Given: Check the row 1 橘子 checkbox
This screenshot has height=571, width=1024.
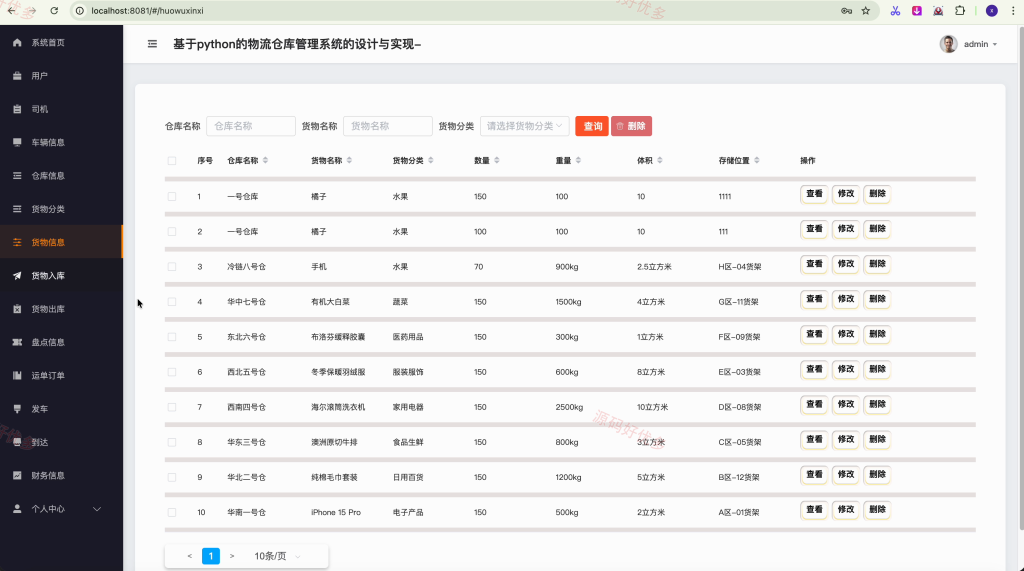Looking at the screenshot, I should pyautogui.click(x=172, y=197).
